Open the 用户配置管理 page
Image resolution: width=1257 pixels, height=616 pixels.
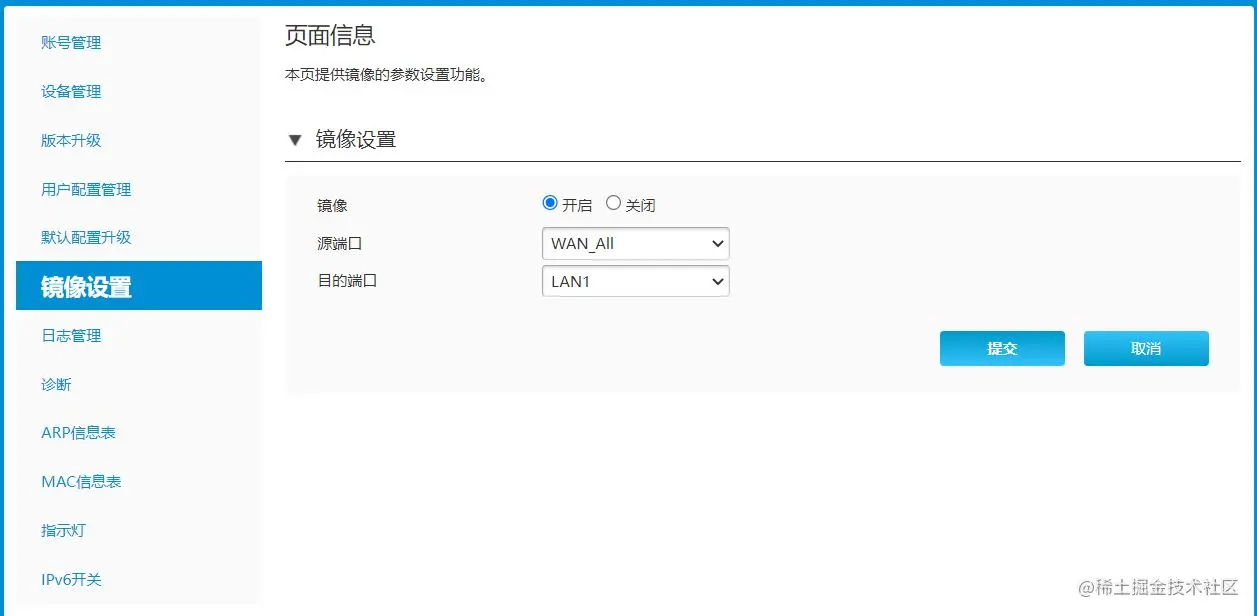coord(85,189)
